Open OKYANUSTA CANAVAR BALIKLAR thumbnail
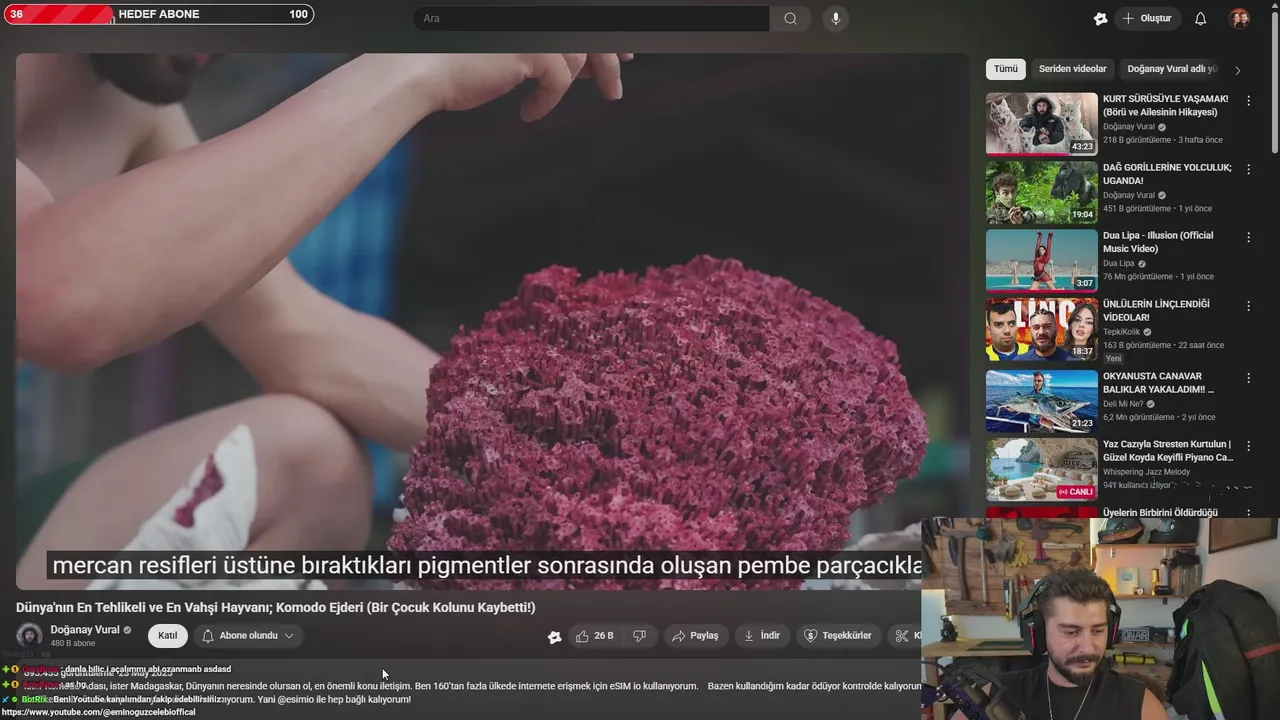1280x720 pixels. point(1041,401)
